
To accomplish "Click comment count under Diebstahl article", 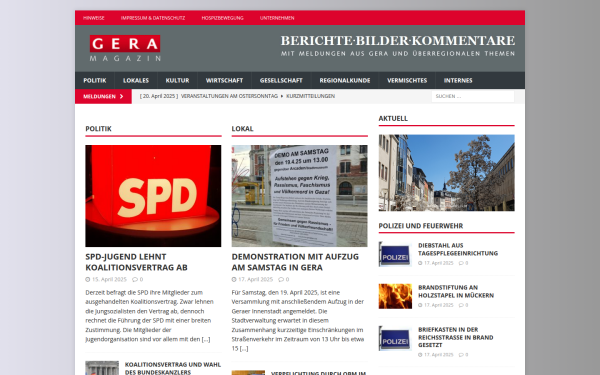I will pyautogui.click(x=463, y=263).
